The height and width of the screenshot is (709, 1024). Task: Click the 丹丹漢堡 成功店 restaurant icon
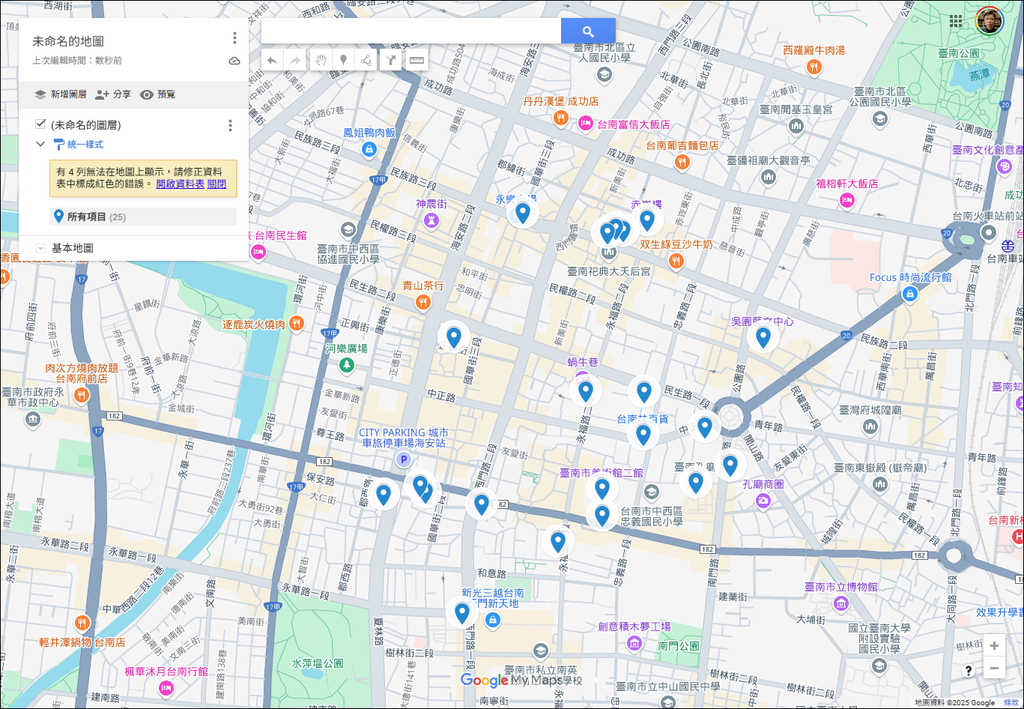pos(560,118)
